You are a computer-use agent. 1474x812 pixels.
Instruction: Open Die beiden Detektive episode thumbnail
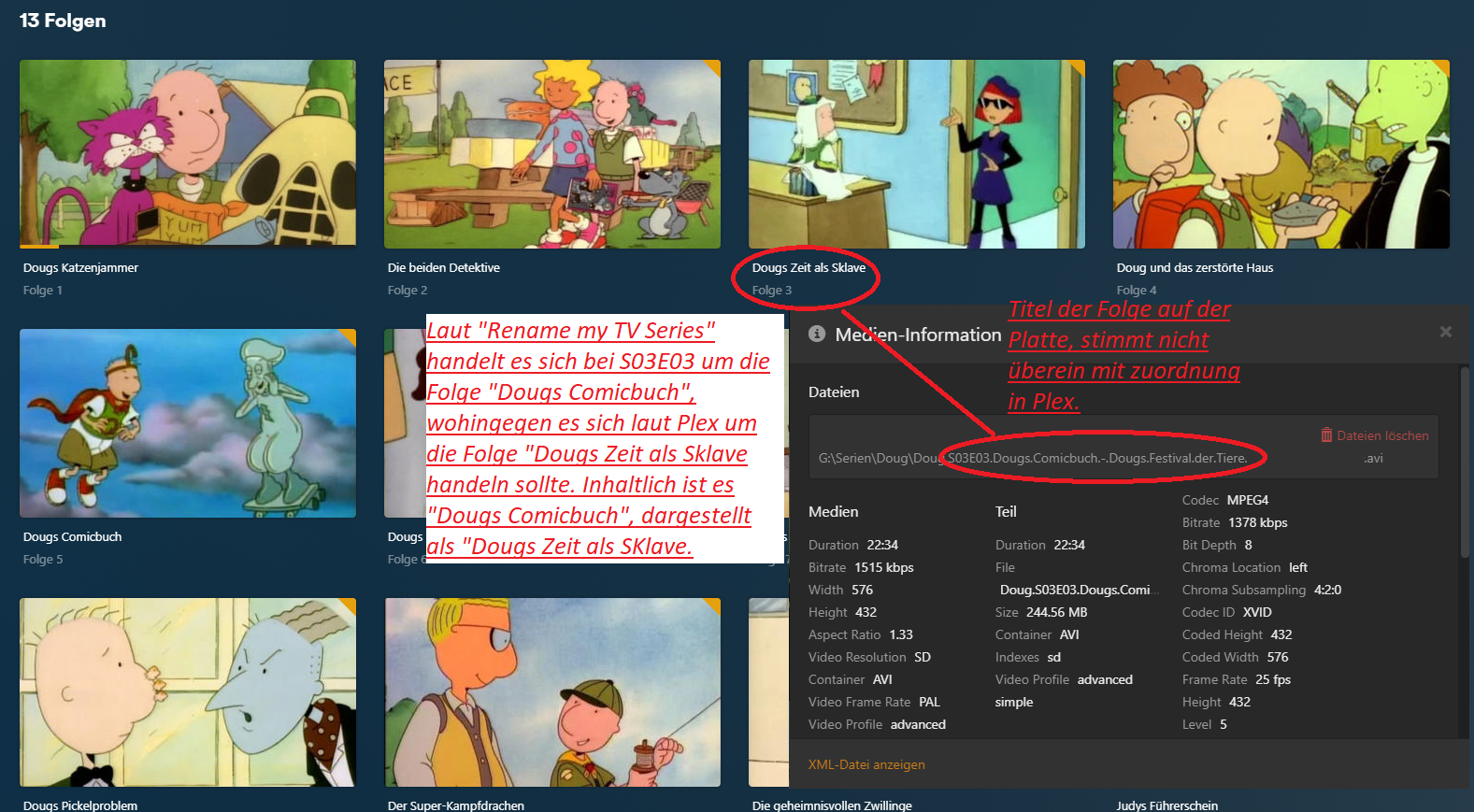552,154
